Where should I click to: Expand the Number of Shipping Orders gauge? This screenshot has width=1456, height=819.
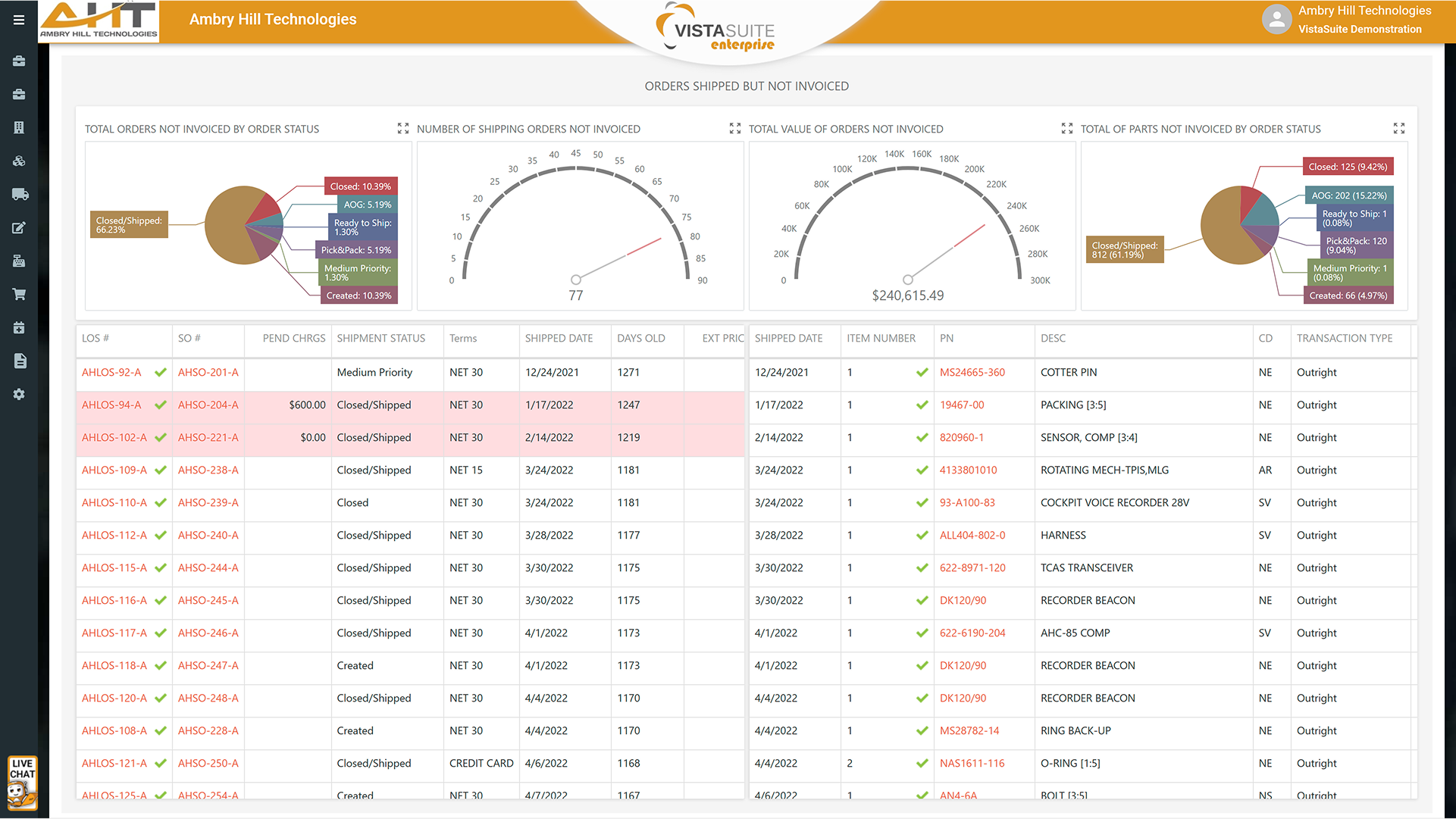click(735, 129)
